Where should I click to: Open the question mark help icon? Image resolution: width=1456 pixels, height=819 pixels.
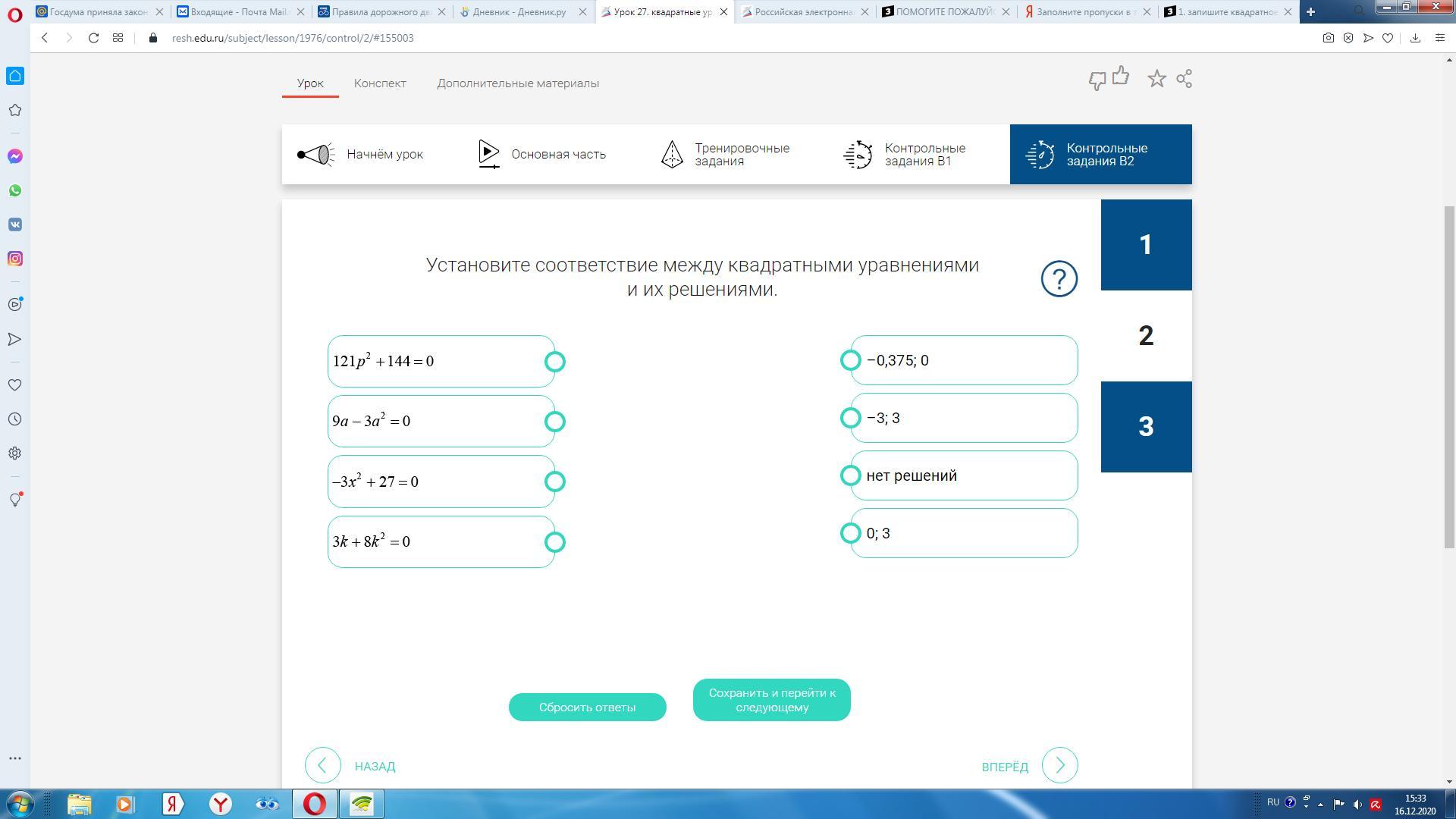[x=1059, y=279]
